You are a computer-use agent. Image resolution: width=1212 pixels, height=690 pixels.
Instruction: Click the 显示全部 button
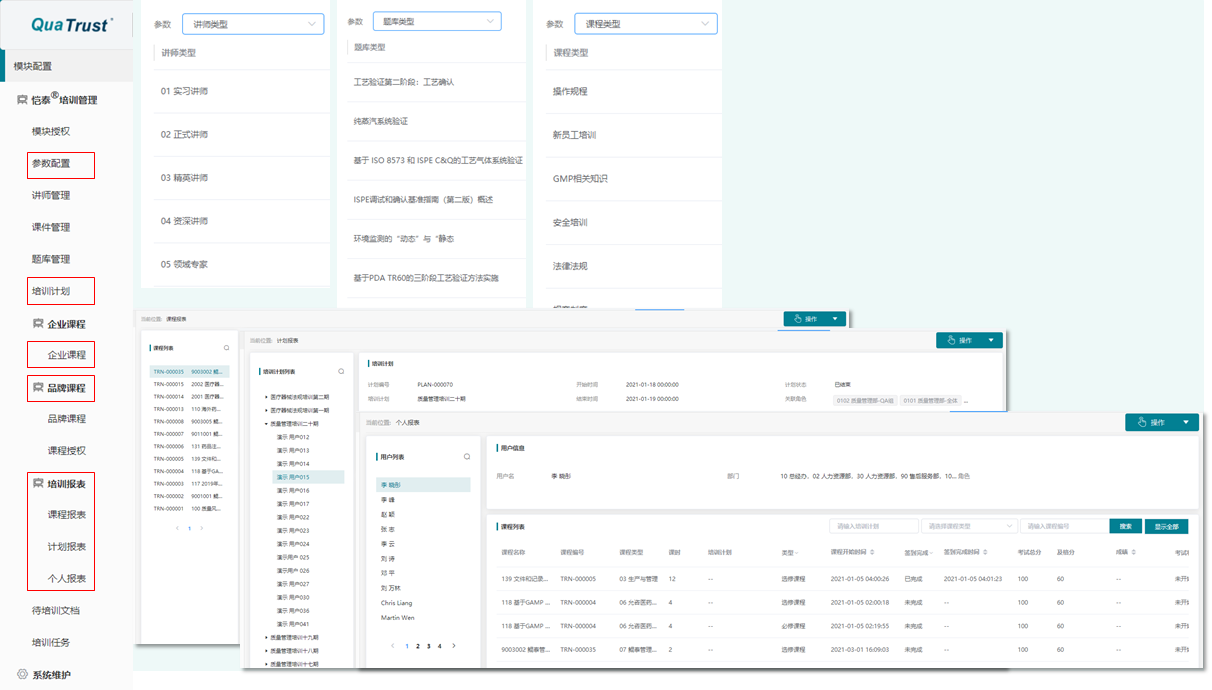pyautogui.click(x=1166, y=526)
